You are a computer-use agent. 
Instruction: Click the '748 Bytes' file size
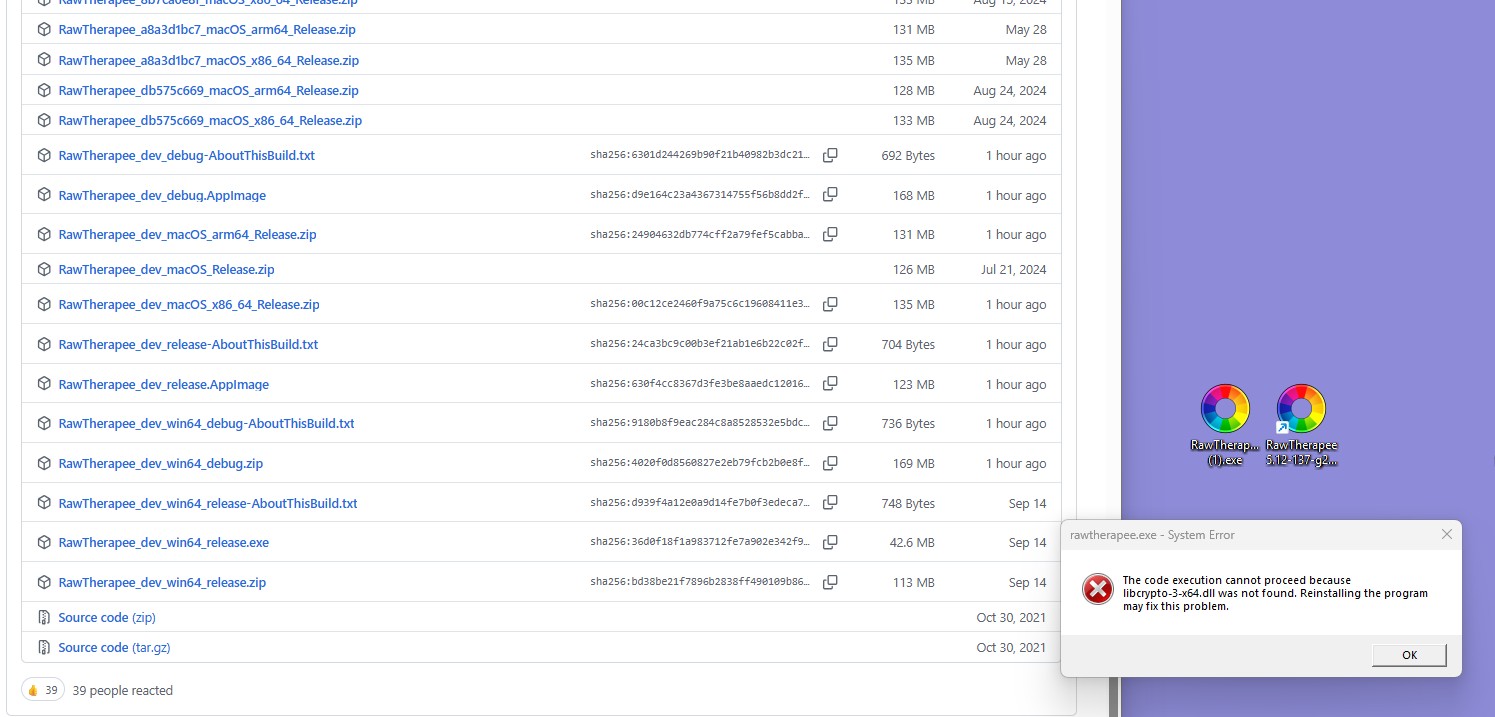[x=908, y=504]
